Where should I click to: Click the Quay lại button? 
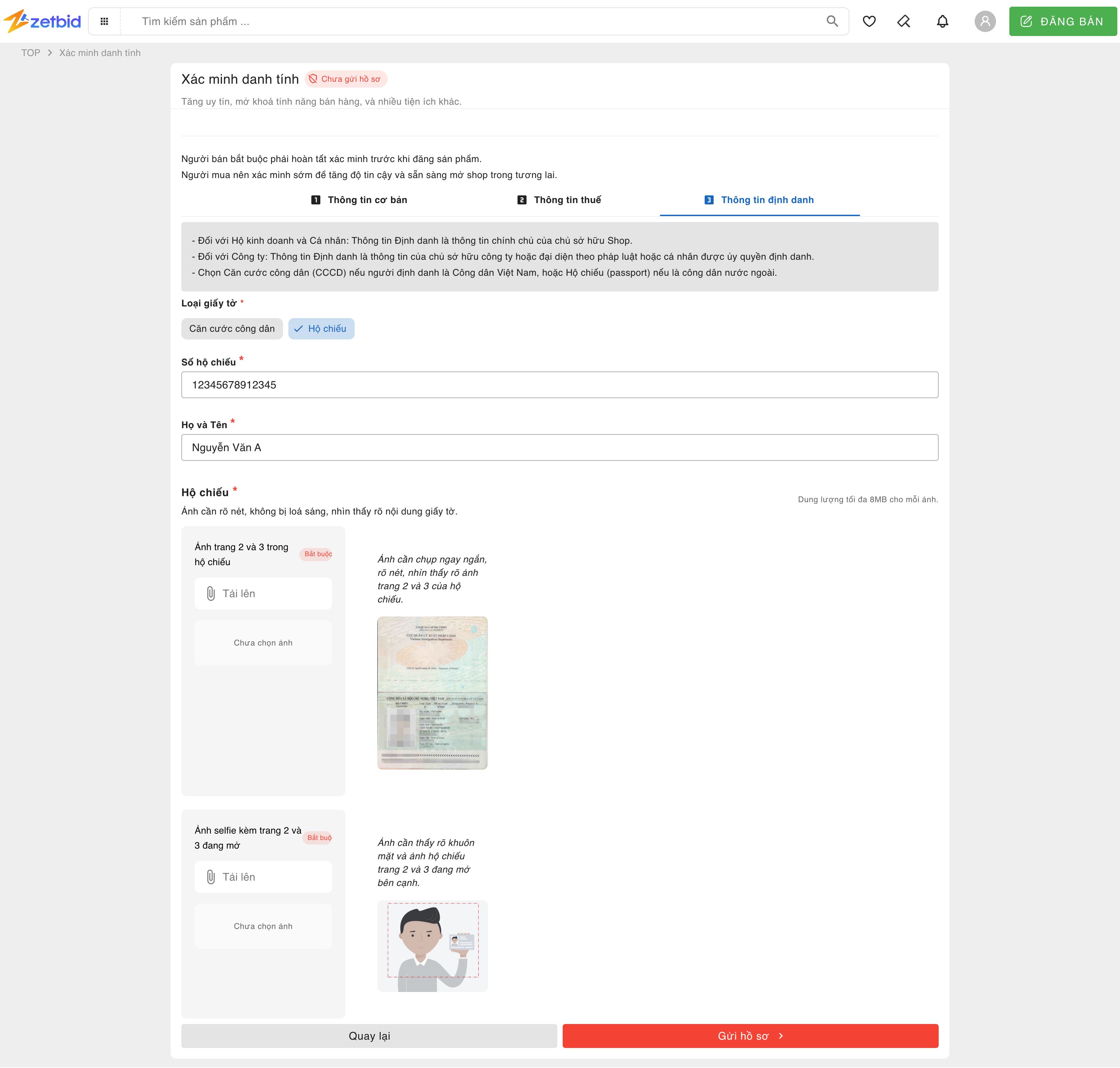point(369,1036)
